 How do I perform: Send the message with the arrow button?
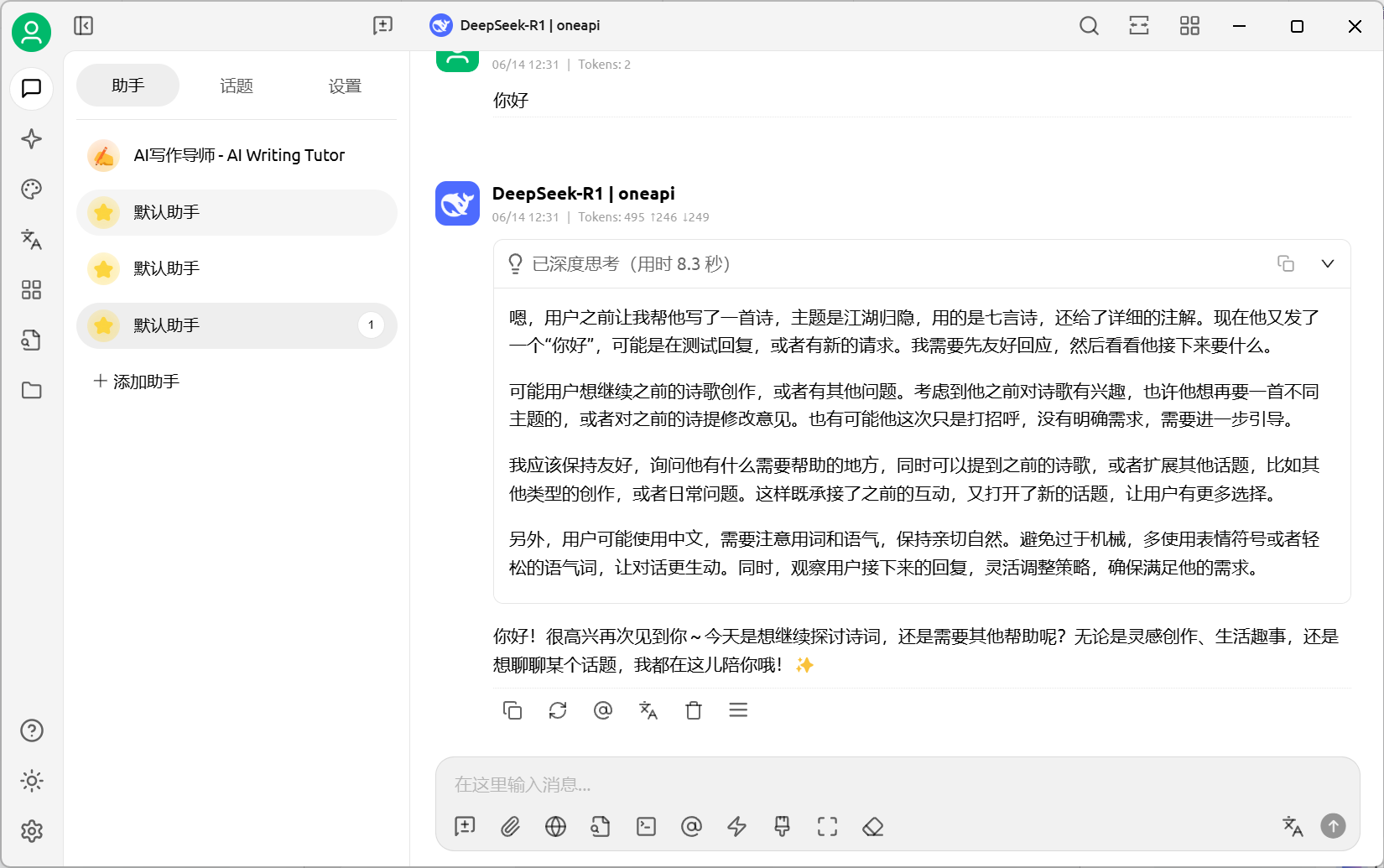pos(1333,826)
